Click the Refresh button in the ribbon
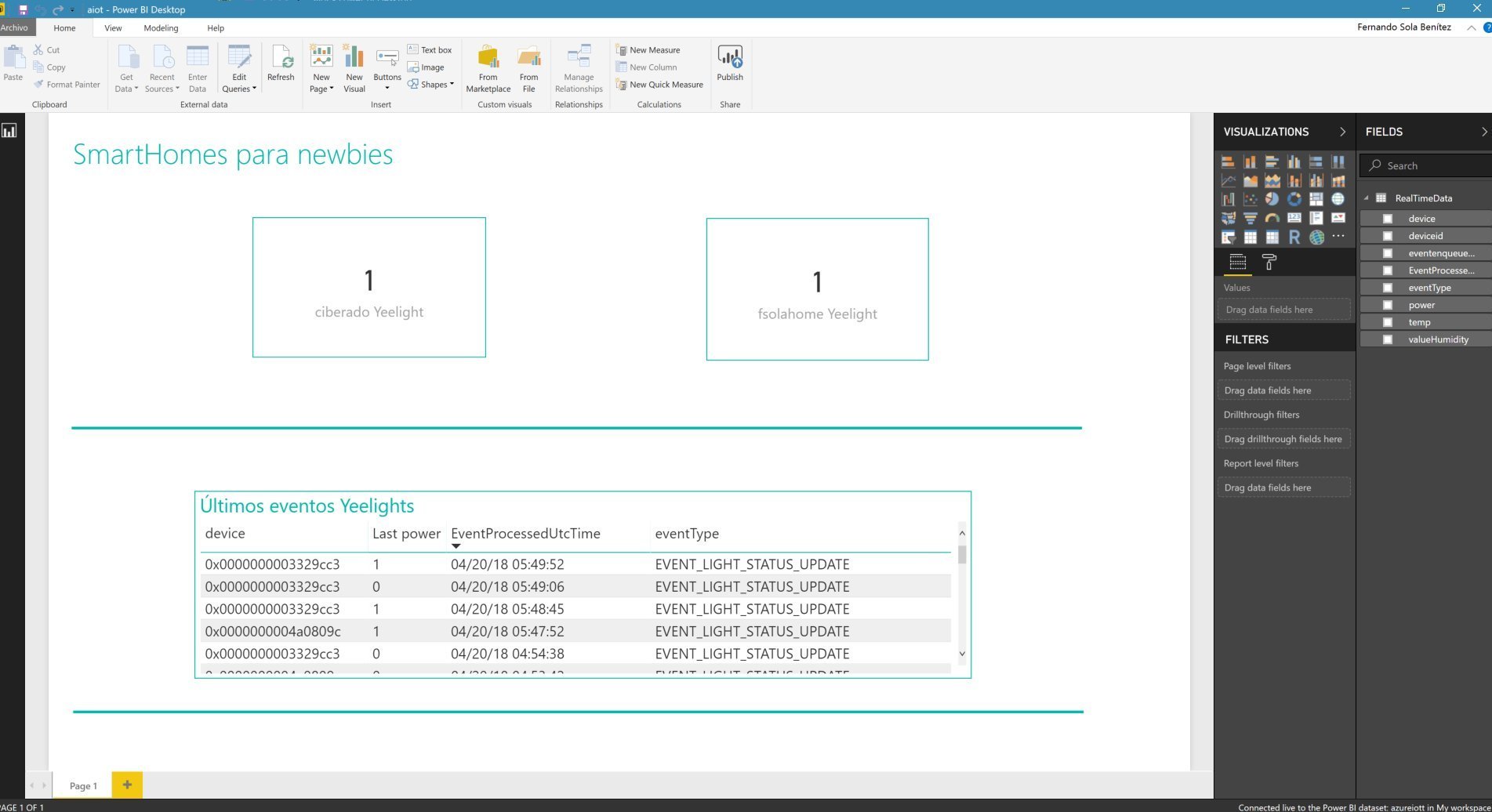Image resolution: width=1492 pixels, height=812 pixels. tap(281, 63)
